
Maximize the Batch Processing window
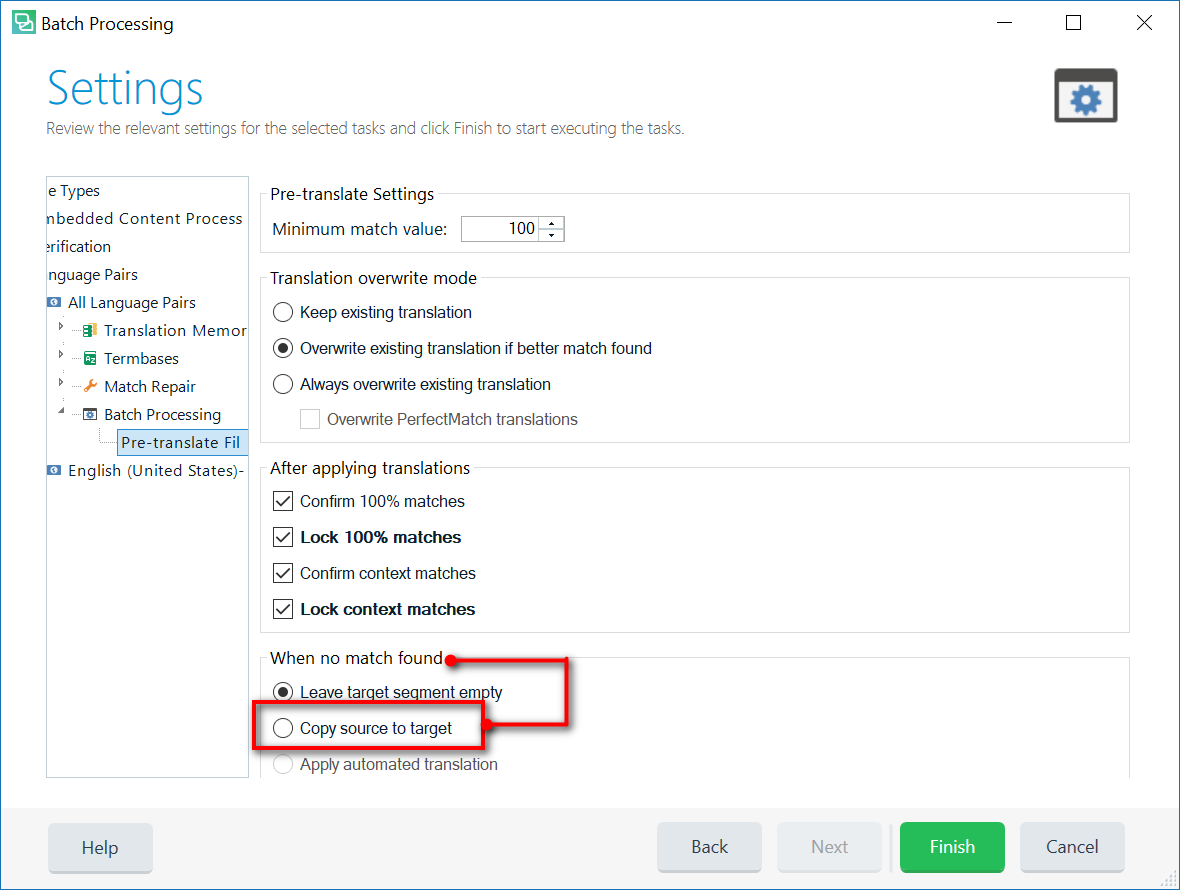pyautogui.click(x=1074, y=23)
